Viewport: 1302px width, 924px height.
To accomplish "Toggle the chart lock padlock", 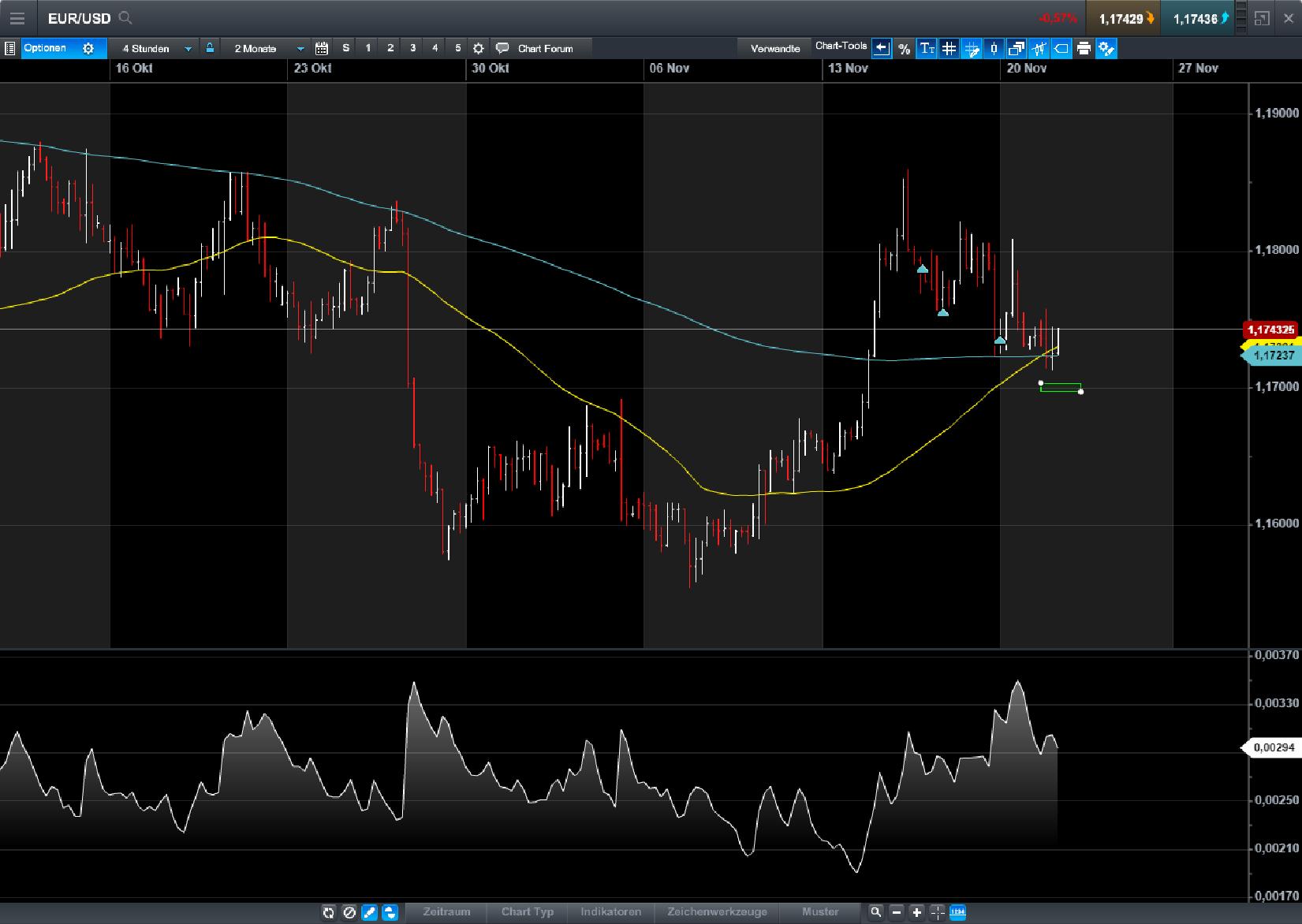I will coord(209,48).
